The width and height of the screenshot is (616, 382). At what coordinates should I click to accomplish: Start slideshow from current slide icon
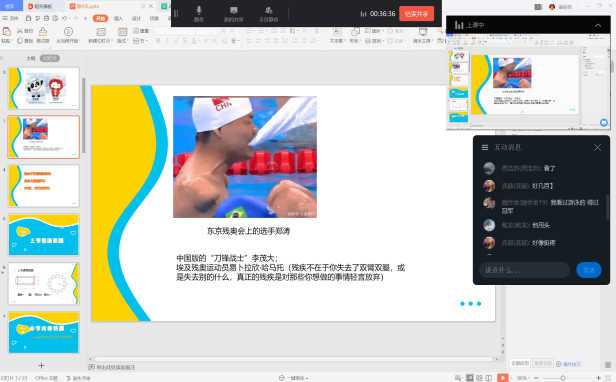(68, 35)
